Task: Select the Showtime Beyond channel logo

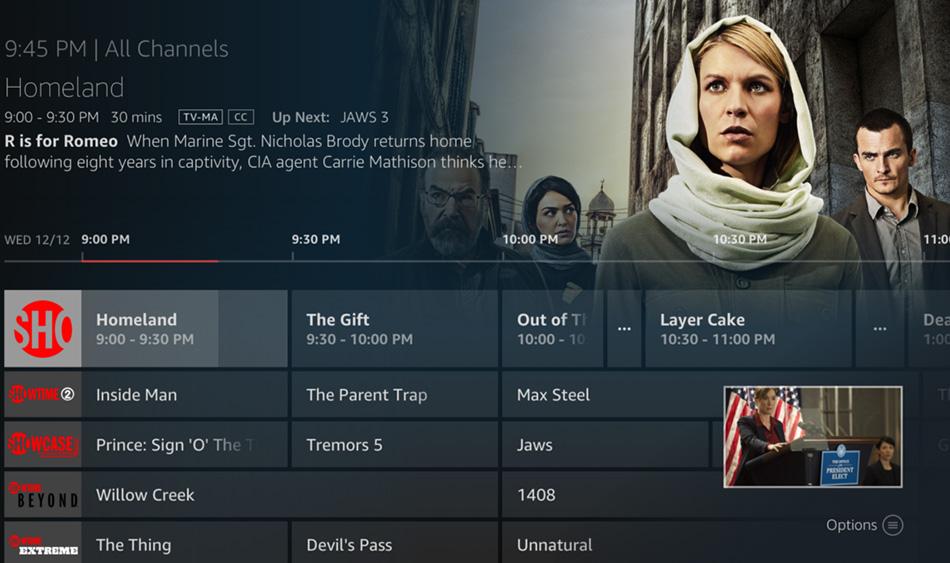Action: pos(42,495)
